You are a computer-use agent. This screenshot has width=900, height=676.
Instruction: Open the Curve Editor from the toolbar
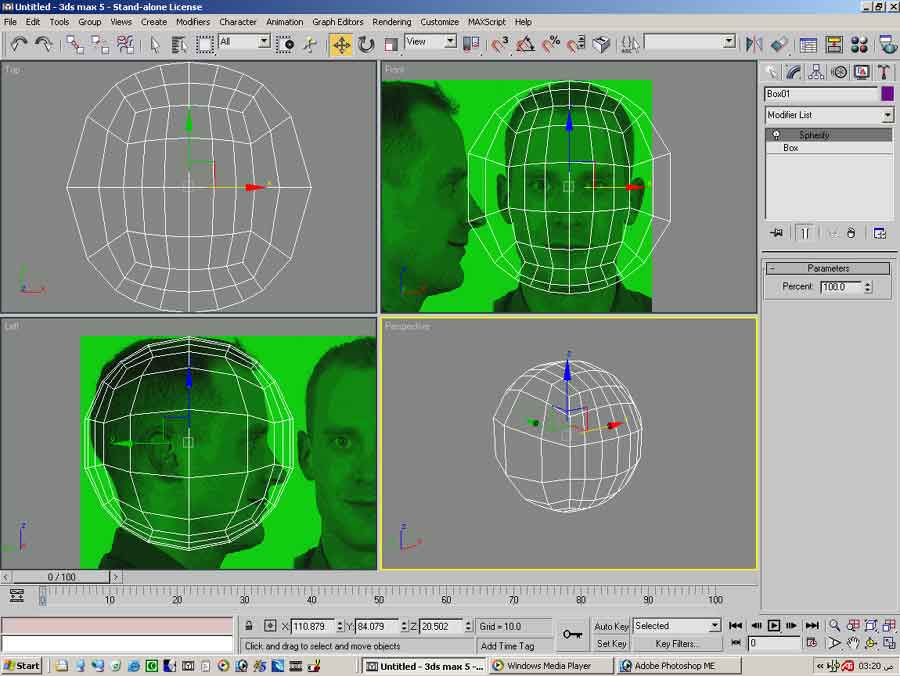click(x=808, y=44)
